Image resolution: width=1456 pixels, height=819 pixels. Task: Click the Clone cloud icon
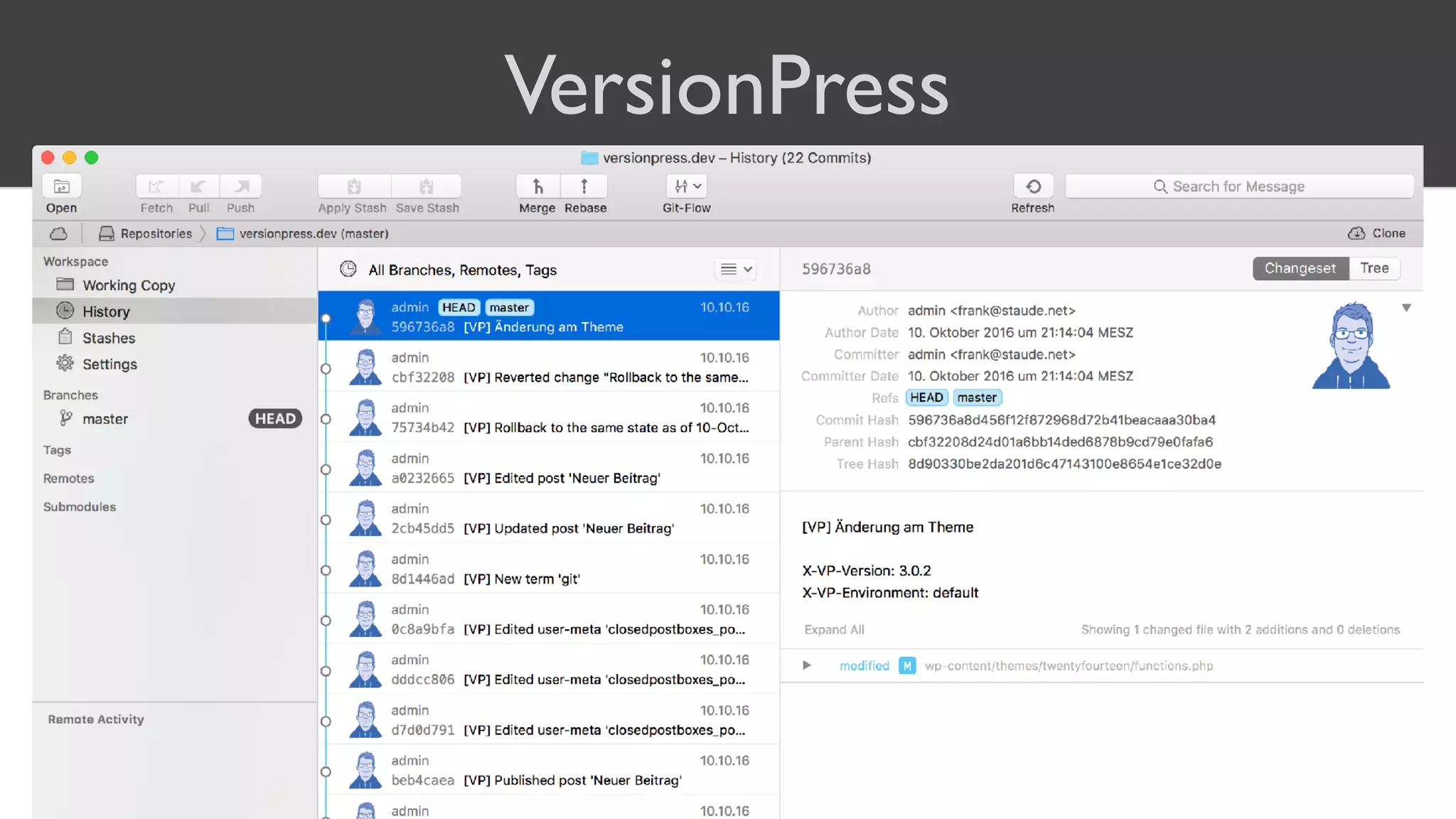pos(1356,233)
